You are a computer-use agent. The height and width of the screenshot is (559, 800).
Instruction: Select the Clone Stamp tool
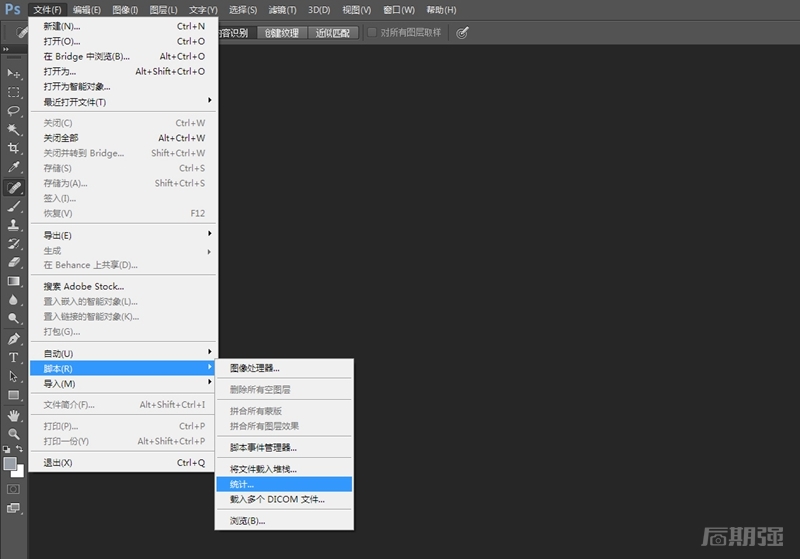point(14,225)
